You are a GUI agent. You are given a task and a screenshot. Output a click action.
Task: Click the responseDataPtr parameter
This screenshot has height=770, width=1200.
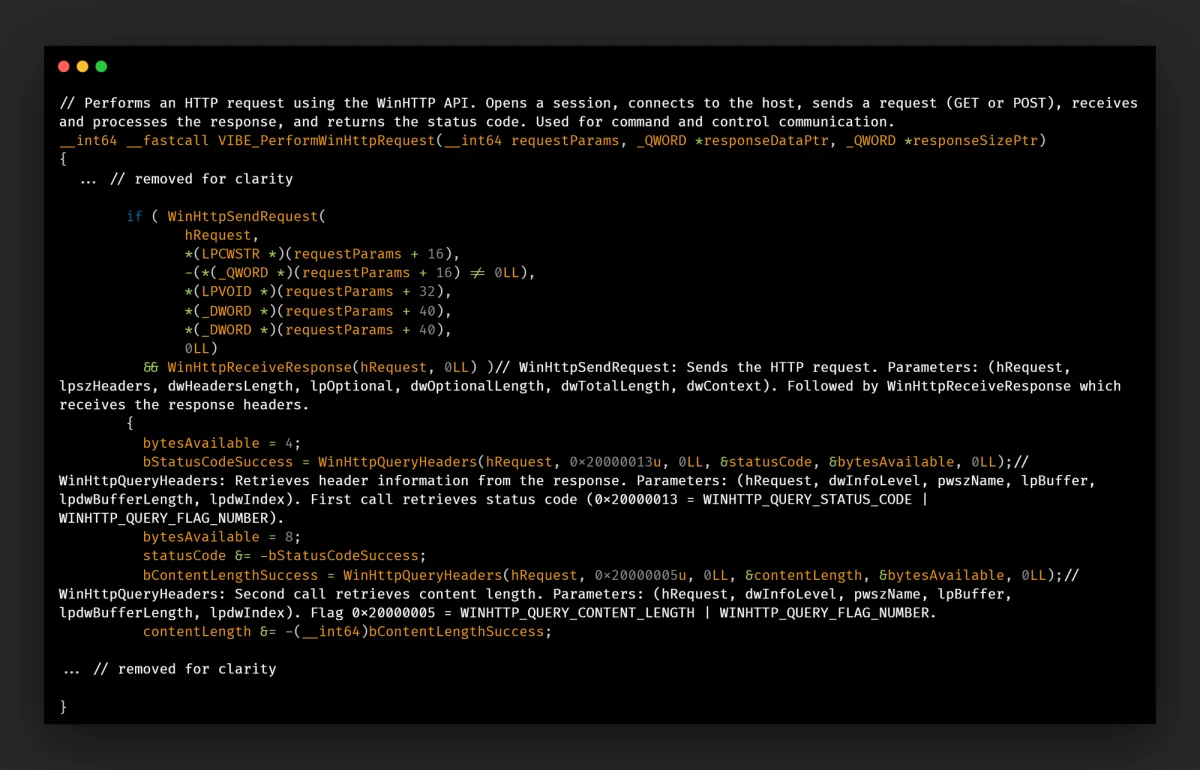tap(766, 141)
